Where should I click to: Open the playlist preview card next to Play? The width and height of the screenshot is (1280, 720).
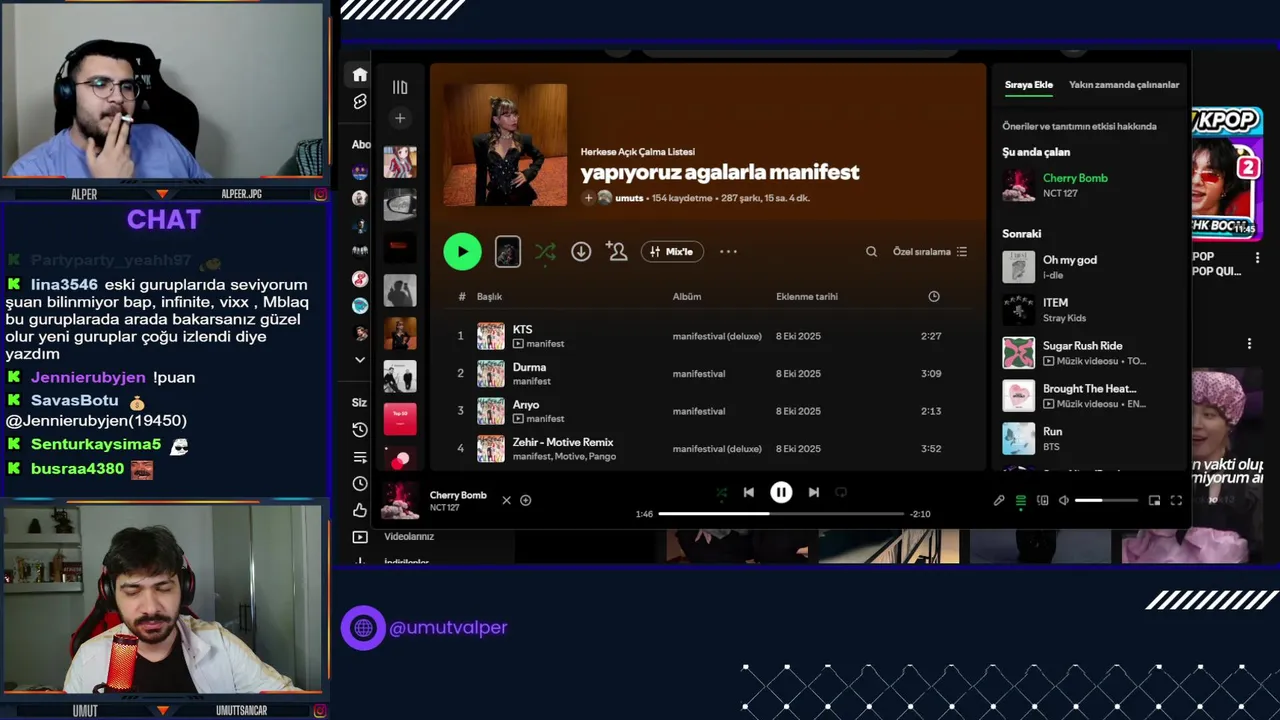tap(508, 252)
